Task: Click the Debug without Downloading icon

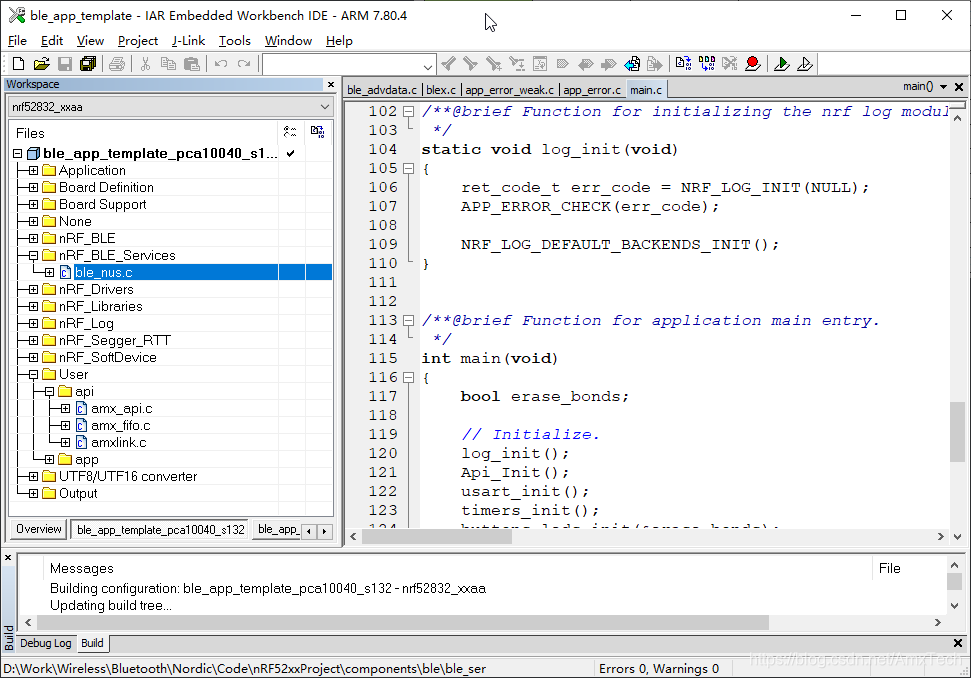Action: [804, 64]
